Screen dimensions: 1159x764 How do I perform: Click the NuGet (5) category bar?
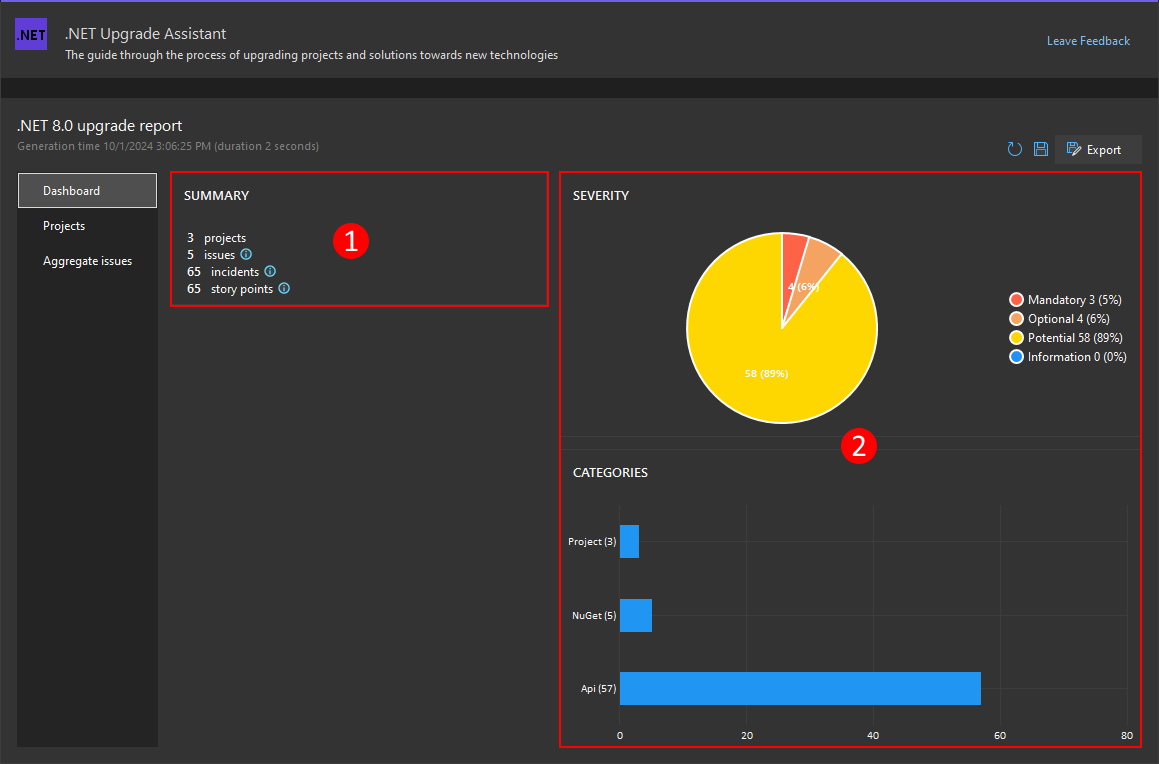[x=635, y=615]
